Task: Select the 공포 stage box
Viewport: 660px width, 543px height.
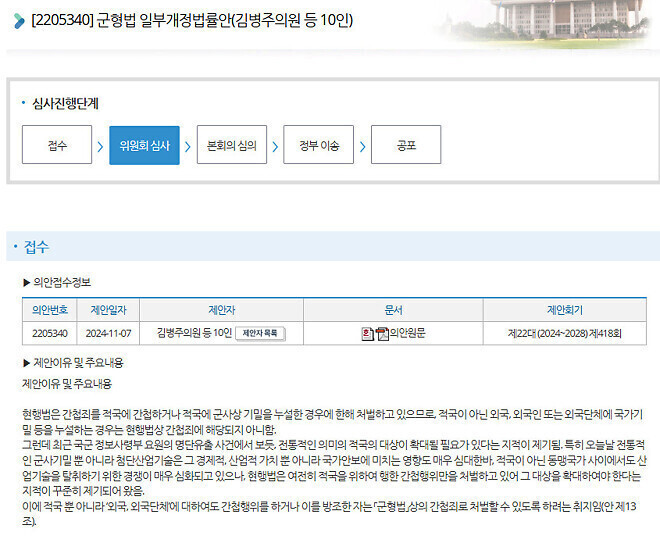Action: click(x=406, y=144)
